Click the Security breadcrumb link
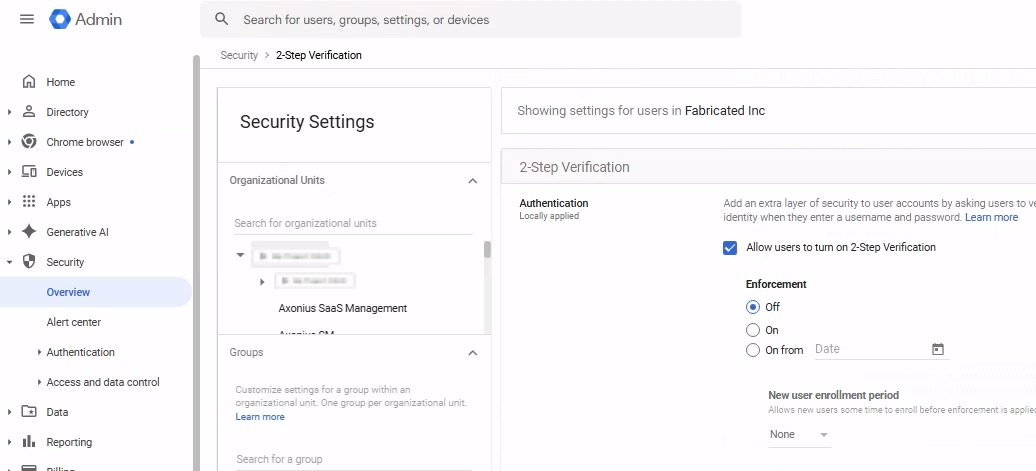The height and width of the screenshot is (471, 1036). click(239, 55)
